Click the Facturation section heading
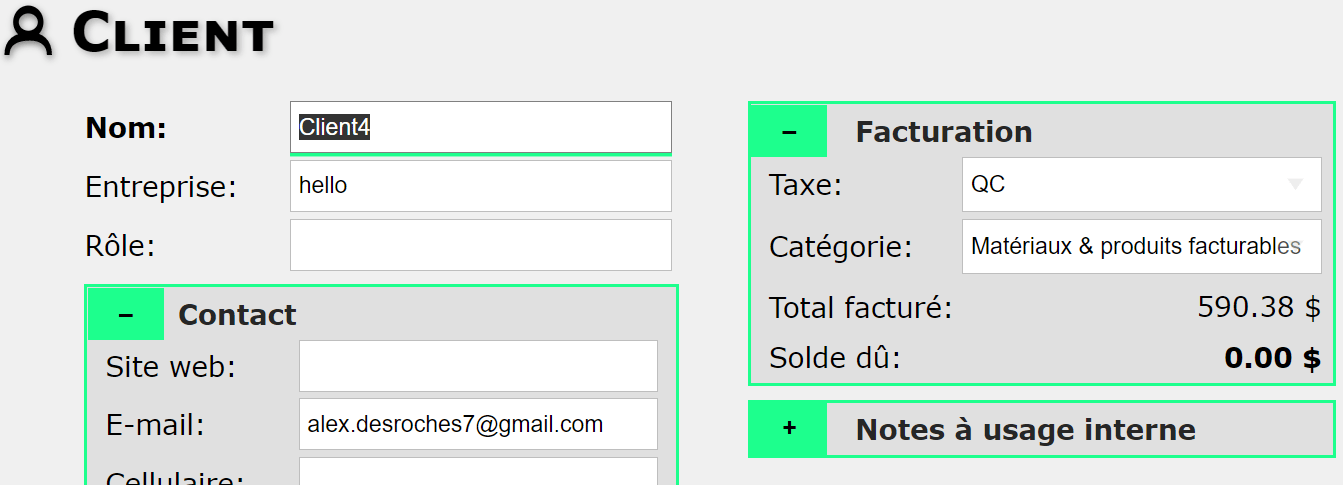The width and height of the screenshot is (1343, 485). (x=943, y=132)
